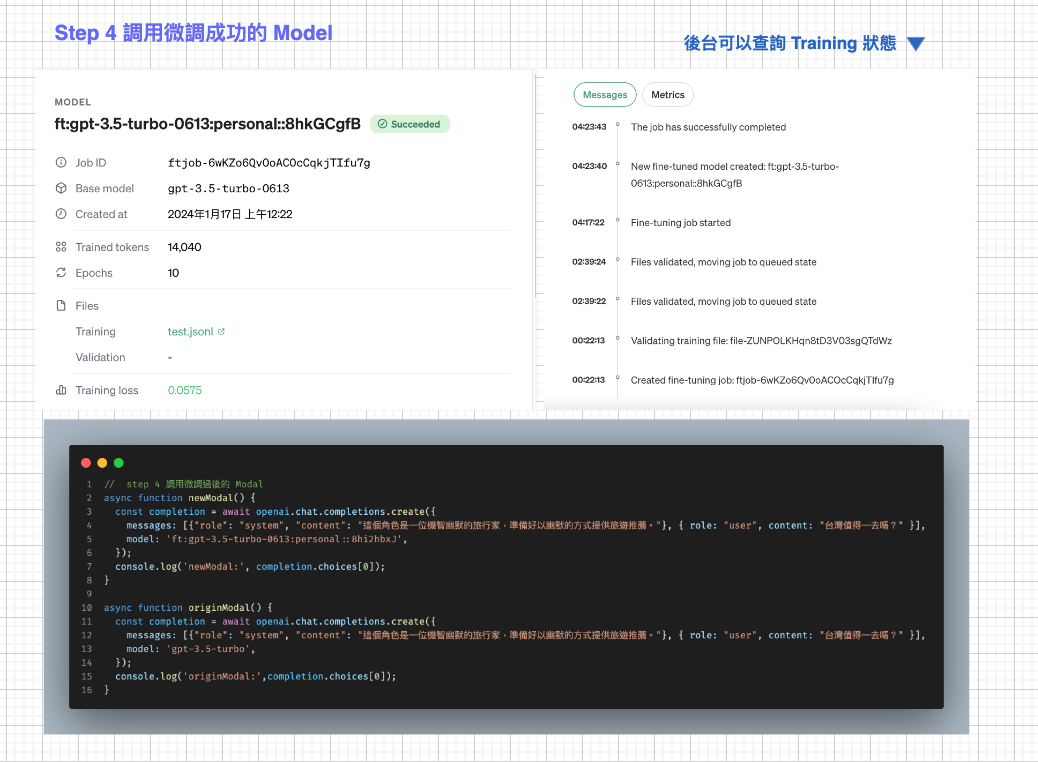
Task: Click the model name ft:gpt-3.5-turbo-0613:personal::8hkGCgfB heading
Action: pos(207,124)
